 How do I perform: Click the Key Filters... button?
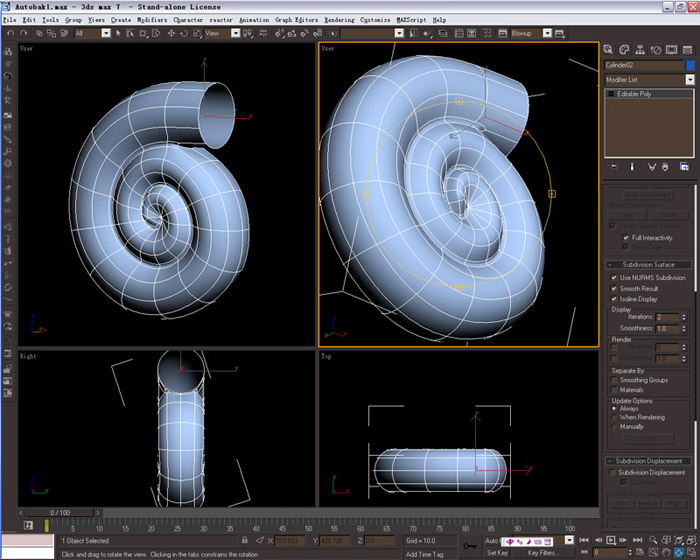click(x=542, y=552)
